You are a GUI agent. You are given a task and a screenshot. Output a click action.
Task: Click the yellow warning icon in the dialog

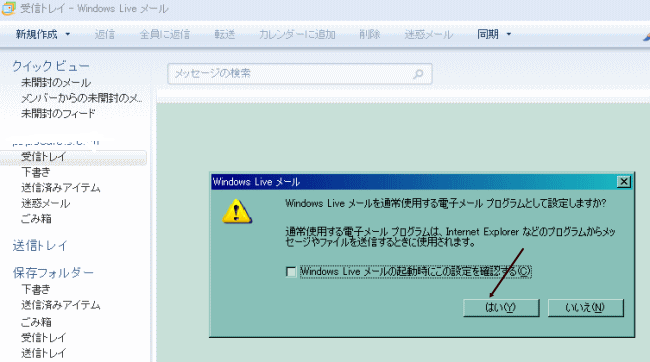pos(237,211)
